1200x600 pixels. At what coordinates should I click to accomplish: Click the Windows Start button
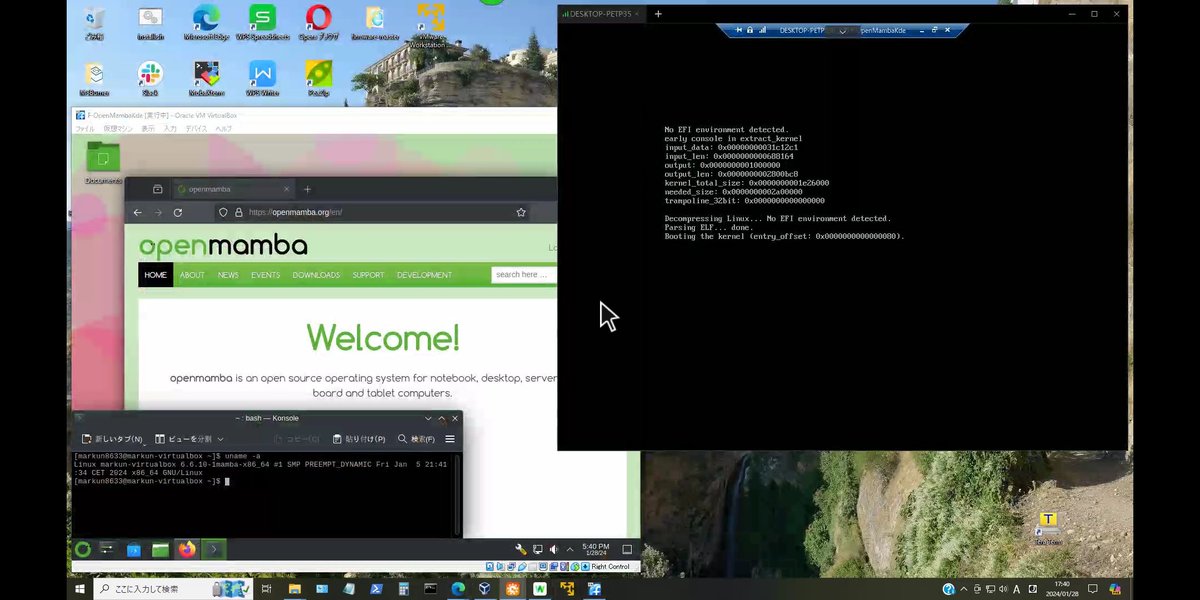(79, 589)
